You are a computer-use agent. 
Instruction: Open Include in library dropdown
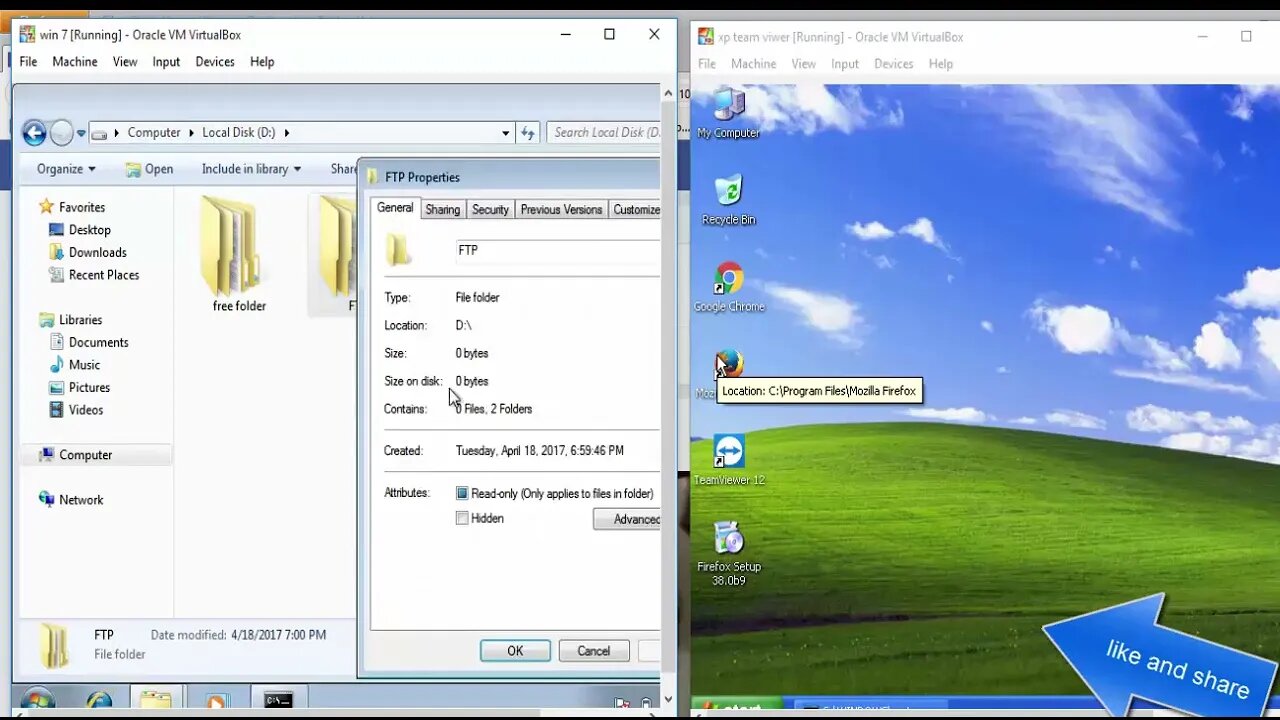[x=251, y=169]
